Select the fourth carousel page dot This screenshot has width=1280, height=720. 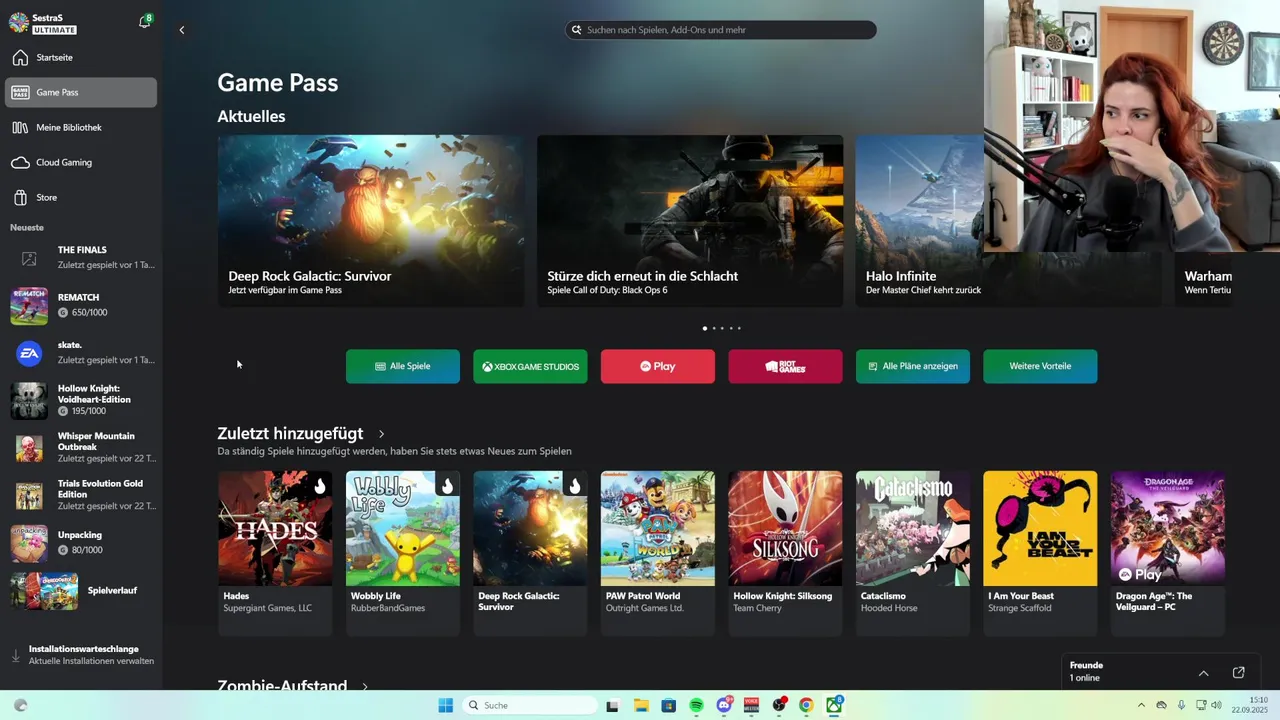730,328
